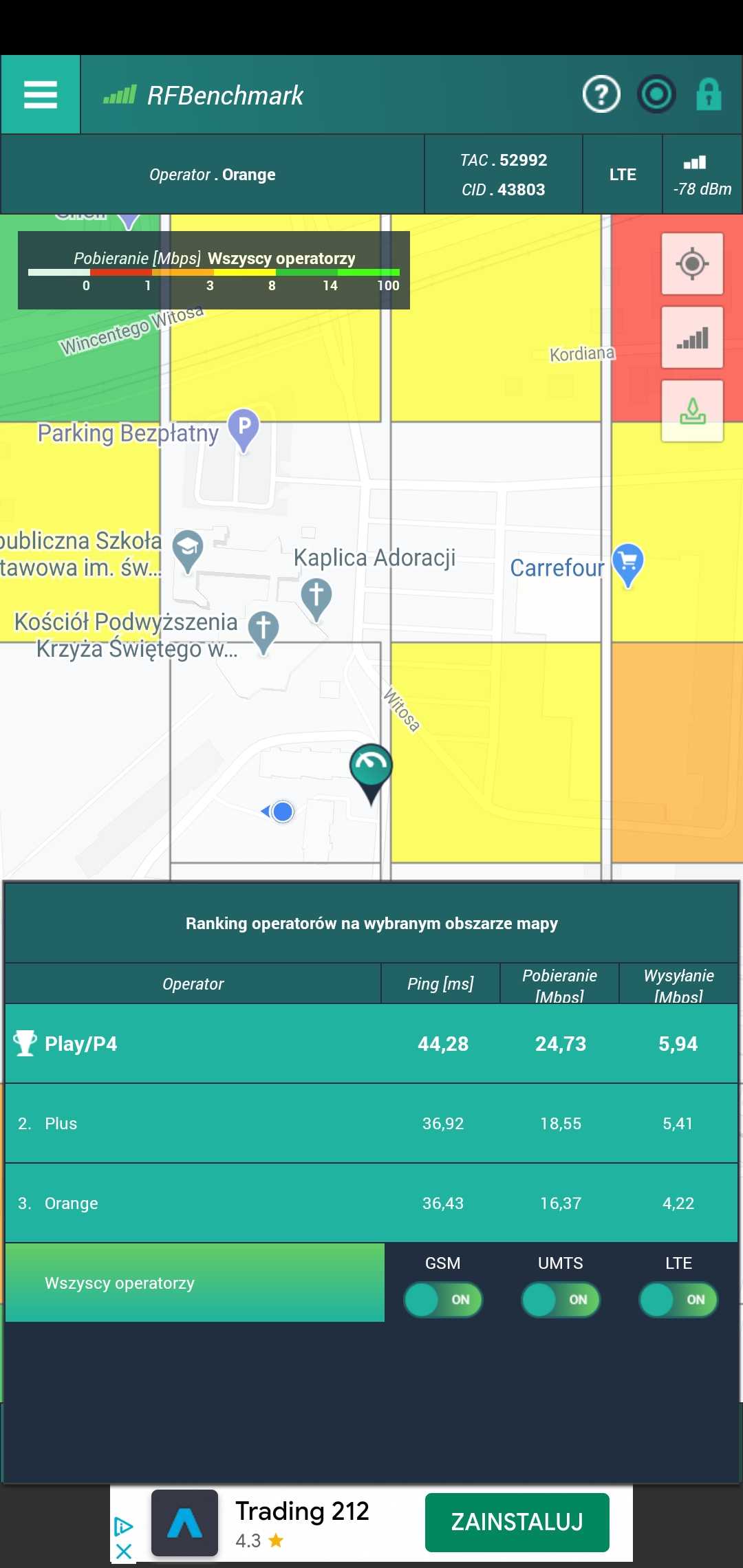Open the hamburger menu
743x1568 pixels.
click(x=41, y=95)
